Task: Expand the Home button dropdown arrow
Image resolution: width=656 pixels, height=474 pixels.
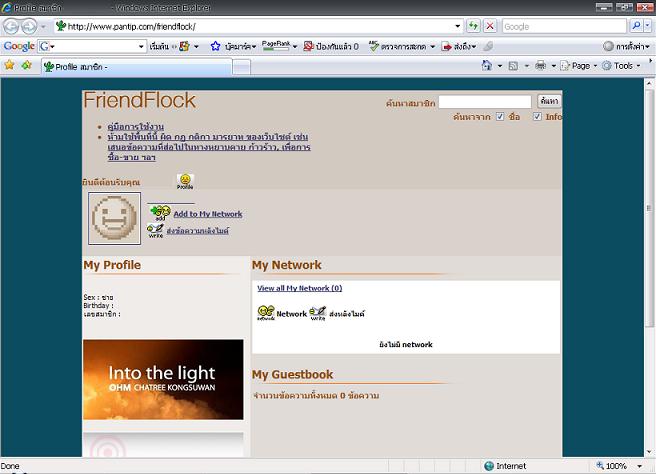Action: coord(500,66)
